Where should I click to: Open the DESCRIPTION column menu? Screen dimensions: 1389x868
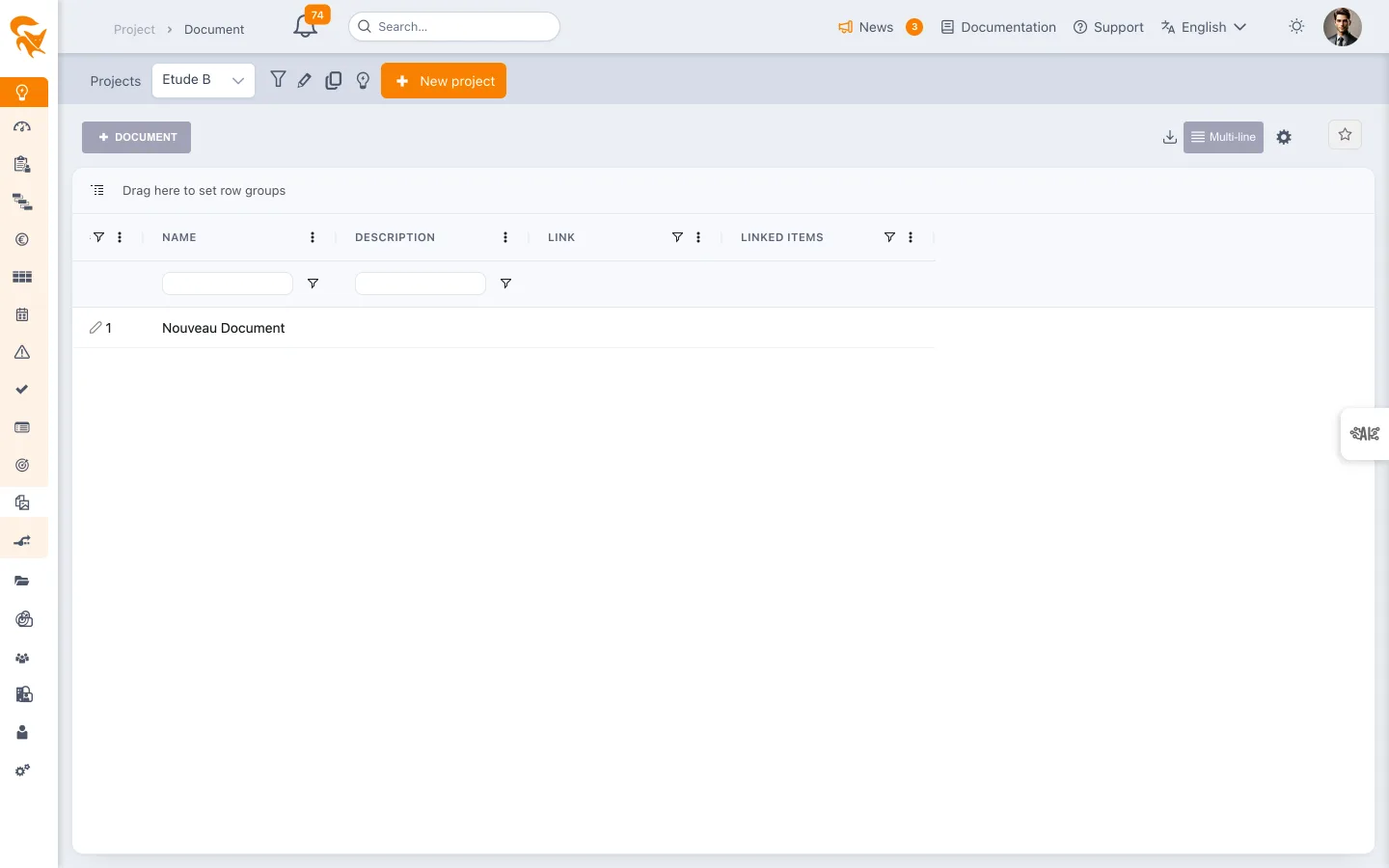tap(505, 237)
